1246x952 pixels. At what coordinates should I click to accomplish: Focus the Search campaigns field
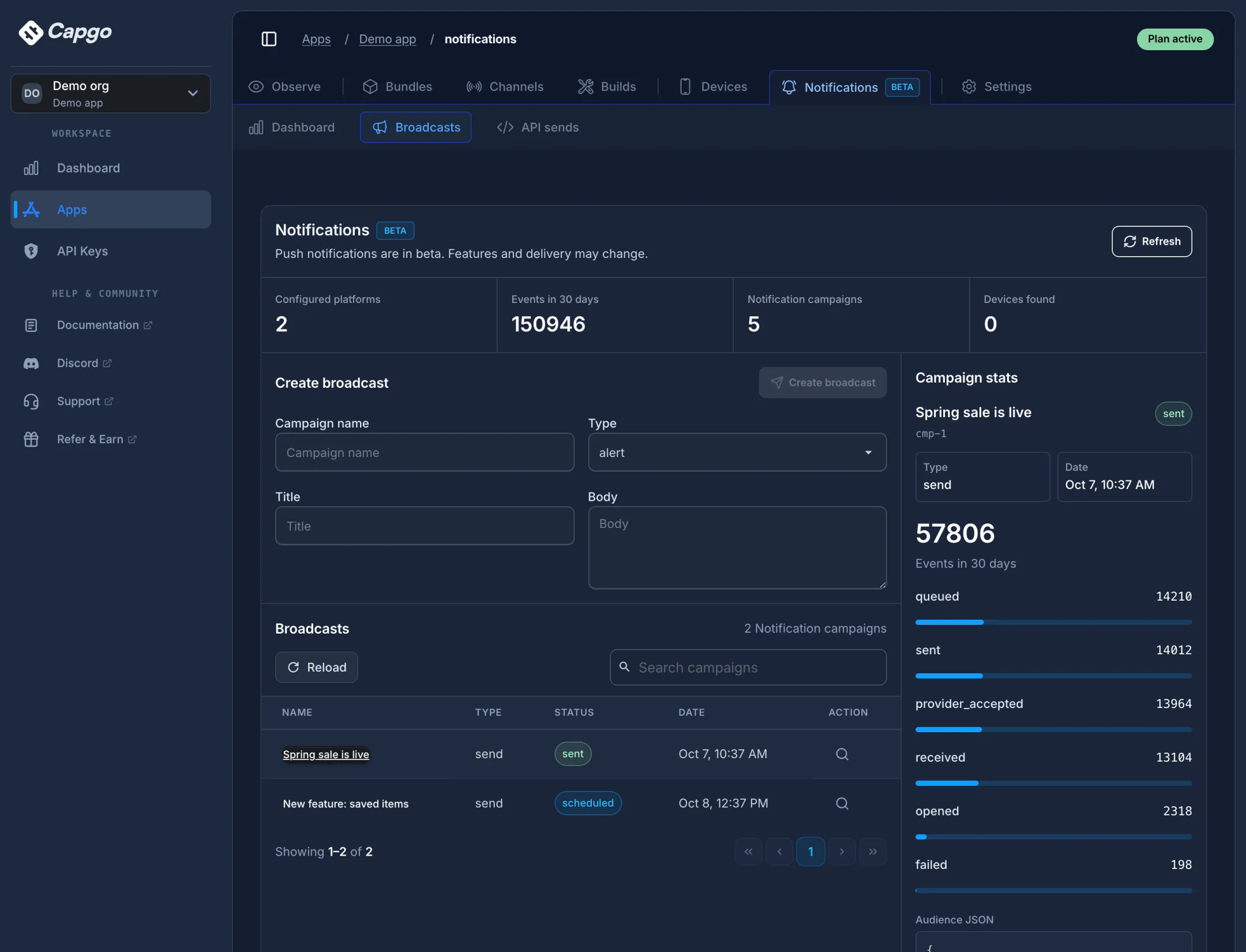(748, 667)
